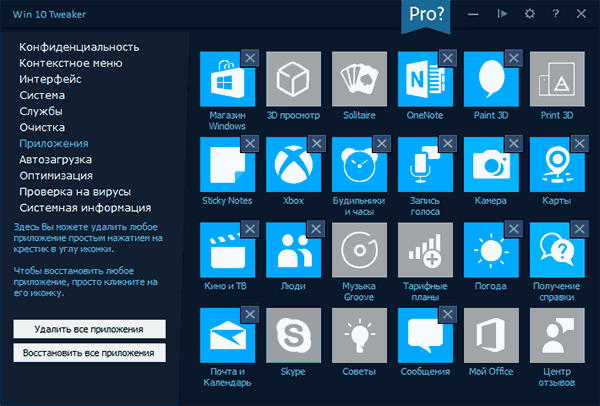
Task: Click the Будильники и часы tile
Action: [x=359, y=165]
